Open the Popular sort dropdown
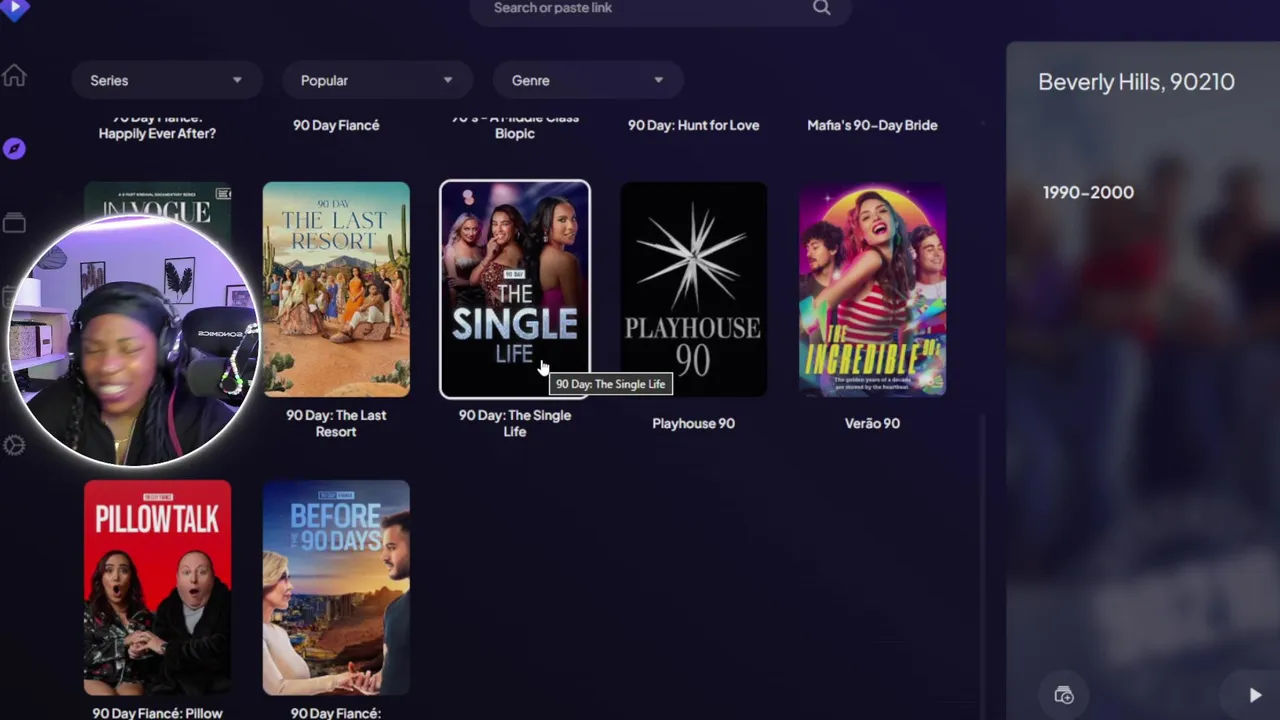 pyautogui.click(x=377, y=80)
